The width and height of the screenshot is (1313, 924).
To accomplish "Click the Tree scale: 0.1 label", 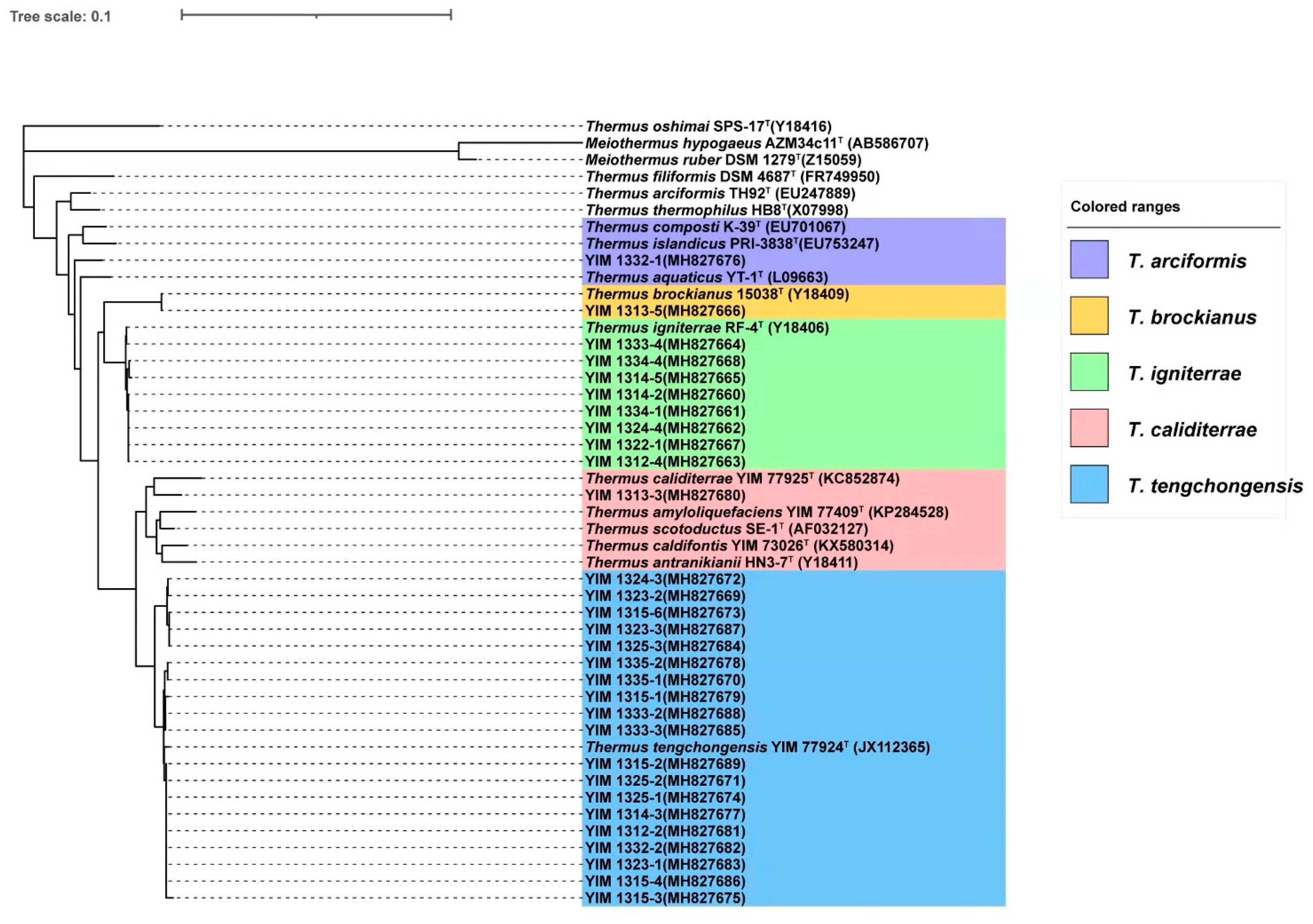I will click(x=60, y=16).
